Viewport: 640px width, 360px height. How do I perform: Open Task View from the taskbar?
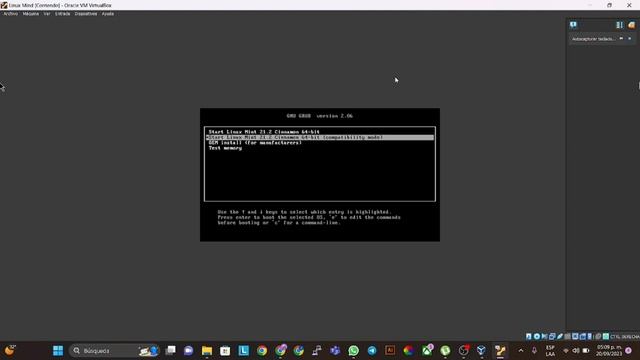pos(170,351)
